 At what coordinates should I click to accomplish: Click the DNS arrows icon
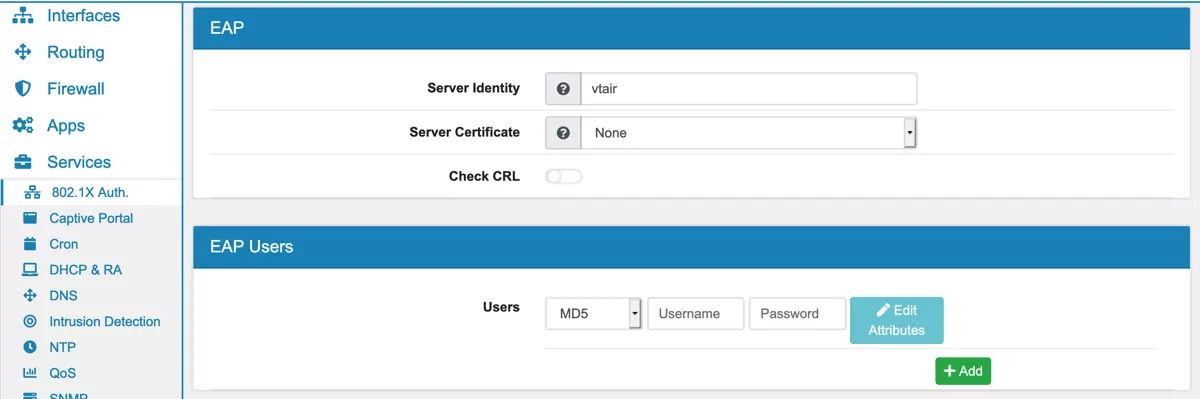pyautogui.click(x=30, y=296)
